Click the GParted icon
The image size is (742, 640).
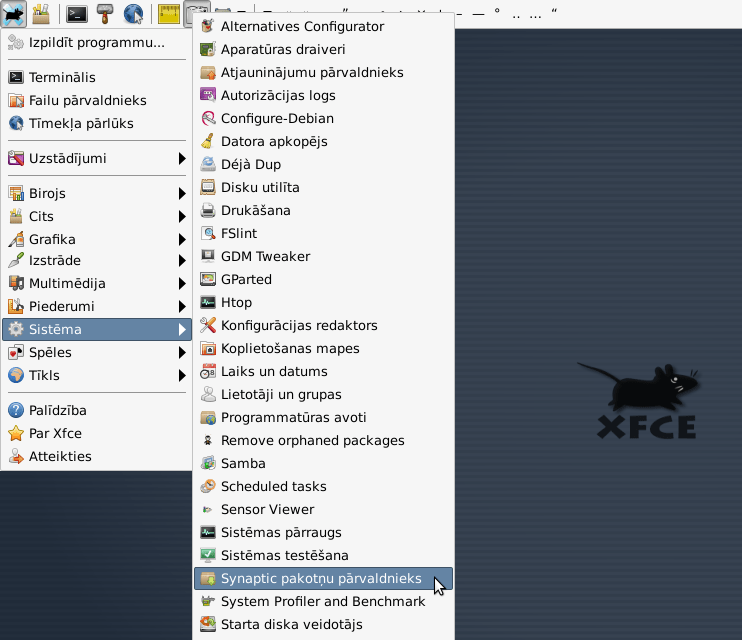pyautogui.click(x=208, y=279)
